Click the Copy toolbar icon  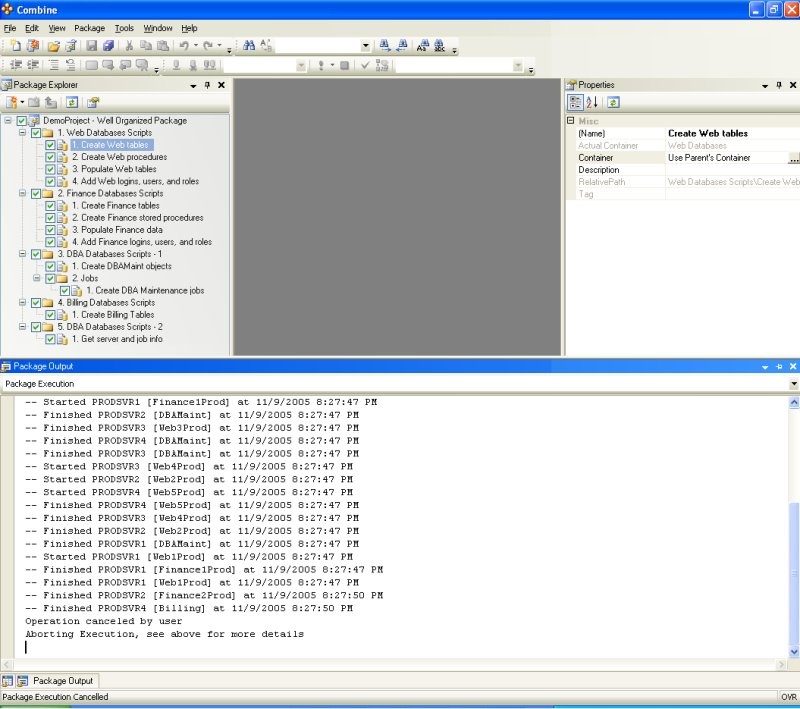click(146, 46)
